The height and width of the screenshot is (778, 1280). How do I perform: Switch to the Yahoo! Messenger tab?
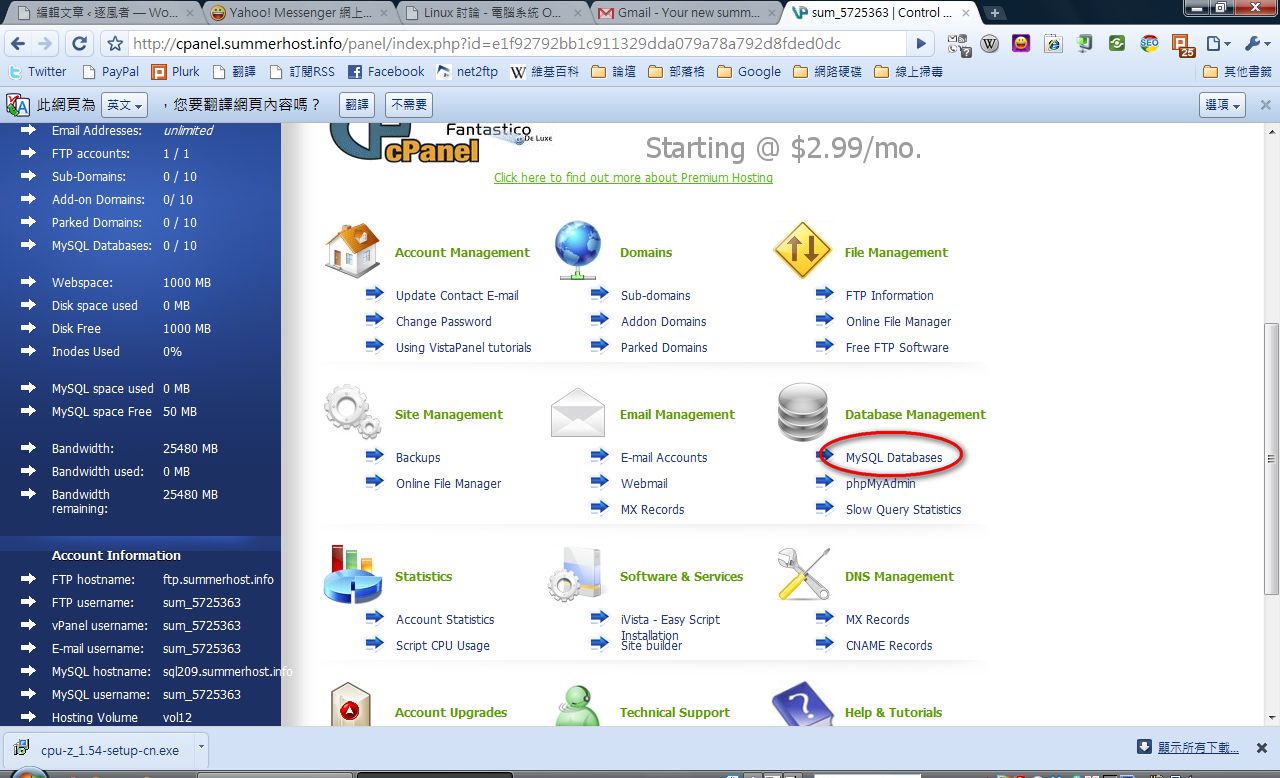(300, 13)
